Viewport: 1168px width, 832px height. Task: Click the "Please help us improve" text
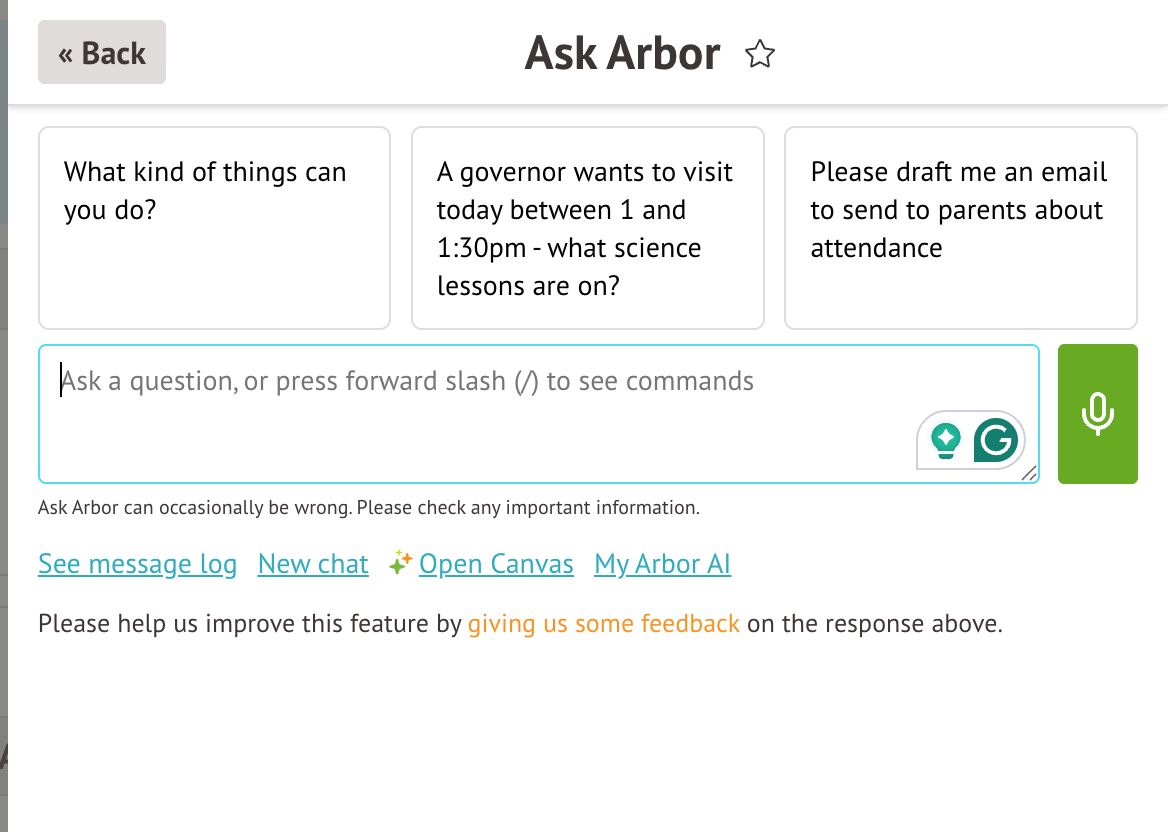(x=250, y=625)
